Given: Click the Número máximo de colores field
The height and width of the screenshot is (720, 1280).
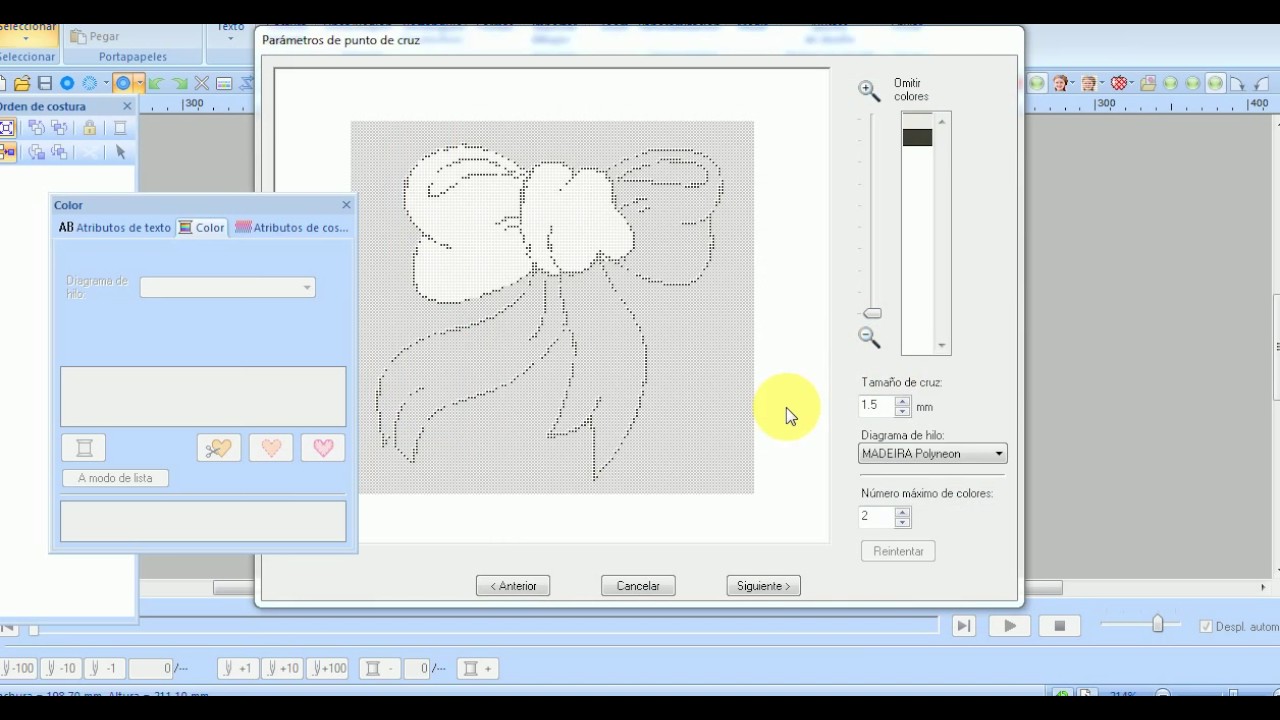Looking at the screenshot, I should (x=878, y=517).
